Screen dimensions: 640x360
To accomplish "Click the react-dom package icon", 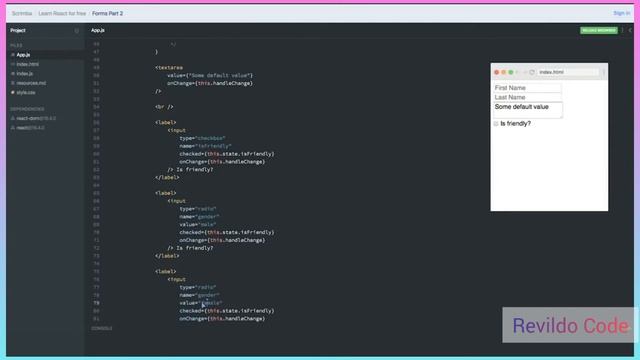I will coord(13,118).
